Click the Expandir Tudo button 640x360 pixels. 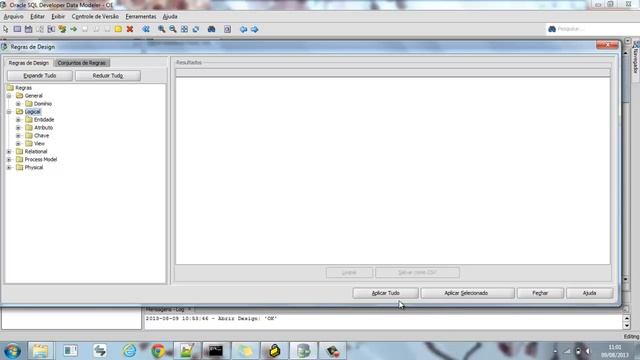(40, 76)
